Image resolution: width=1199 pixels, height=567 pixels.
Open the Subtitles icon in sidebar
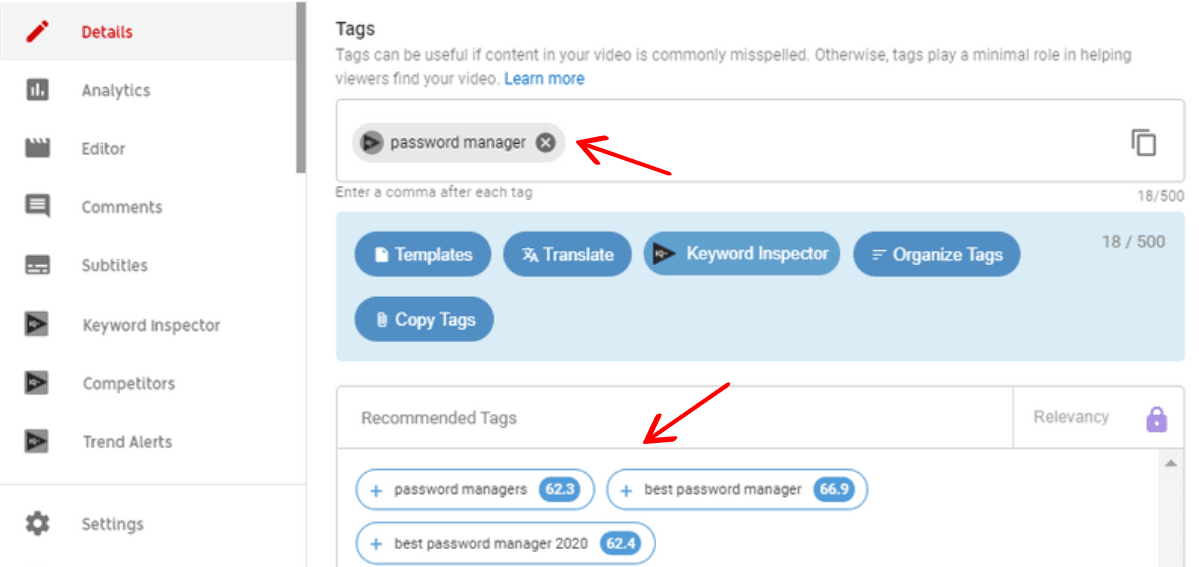[x=37, y=265]
